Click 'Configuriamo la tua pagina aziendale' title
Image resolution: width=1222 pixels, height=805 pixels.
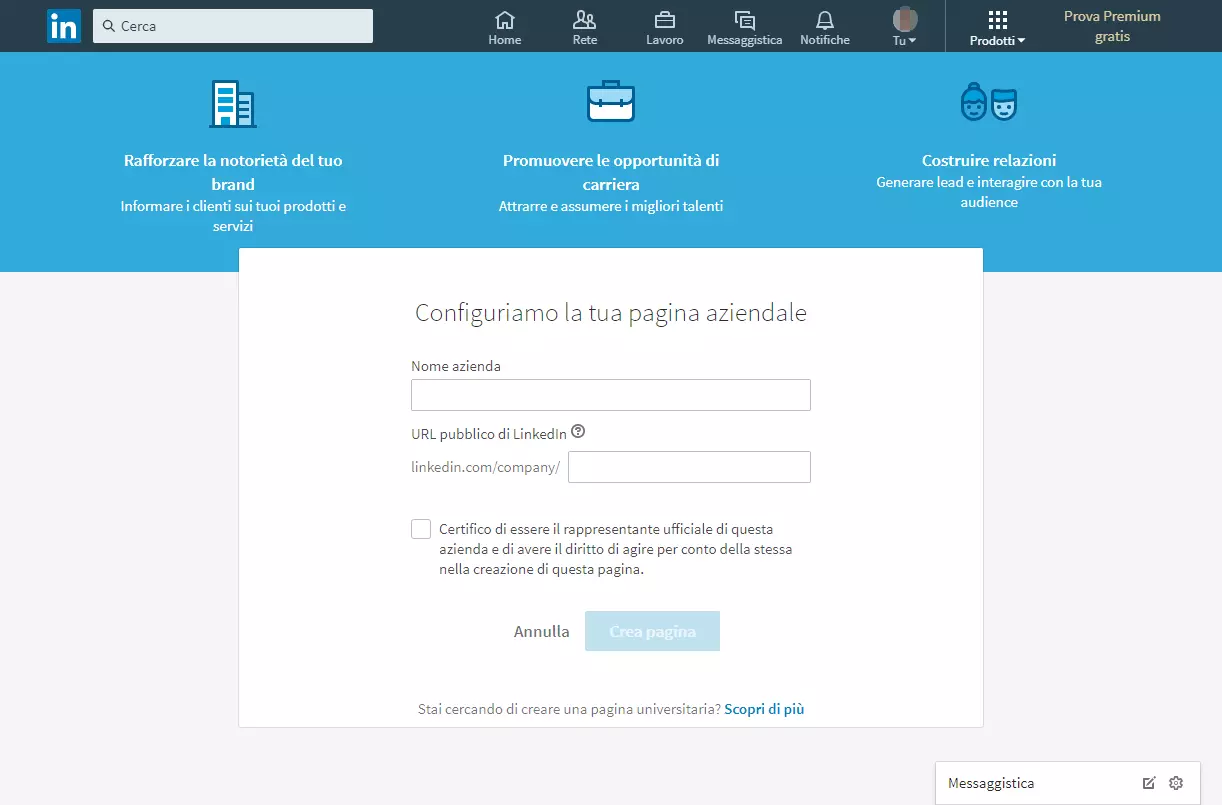click(x=611, y=312)
